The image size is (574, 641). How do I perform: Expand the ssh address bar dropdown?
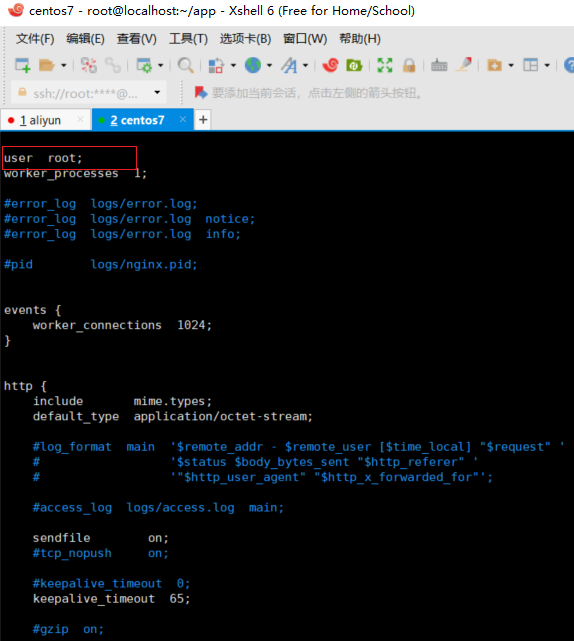point(157,92)
